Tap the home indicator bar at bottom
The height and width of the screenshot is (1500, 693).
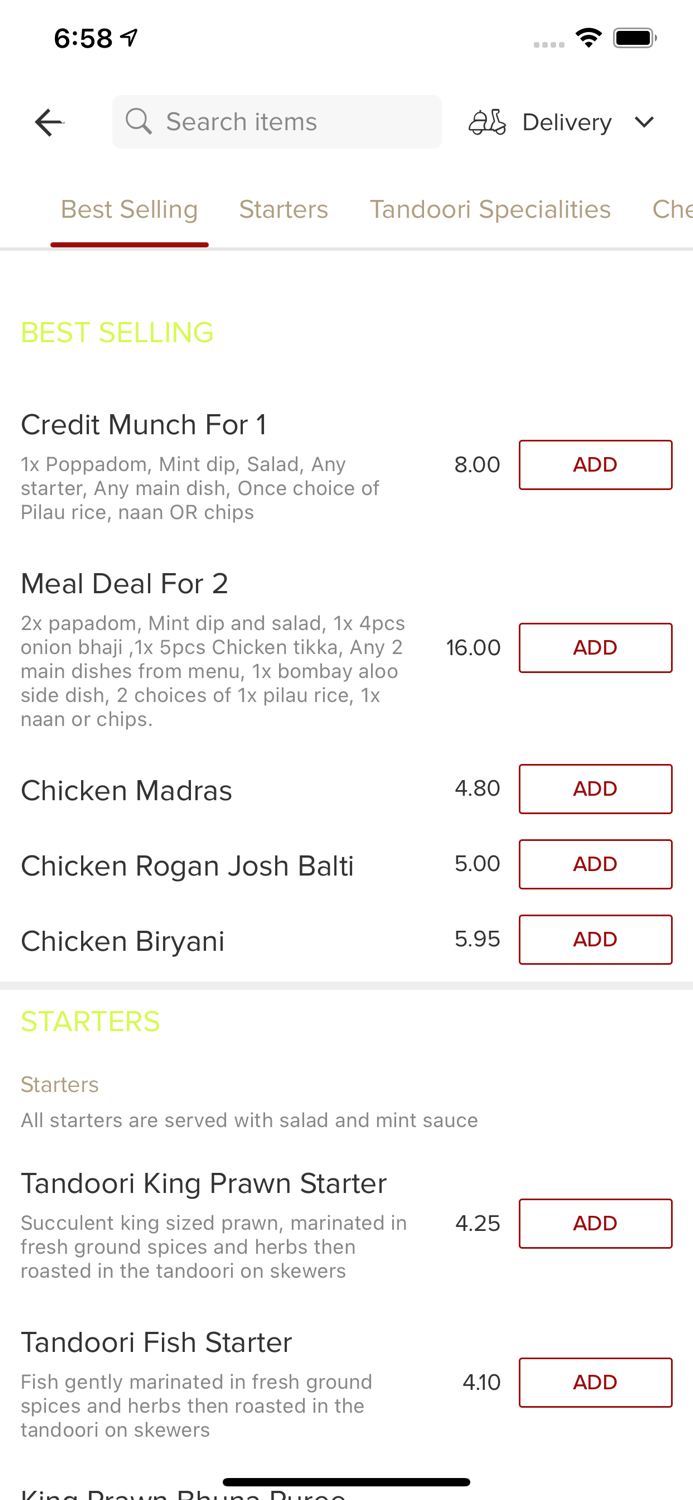pos(346,1482)
